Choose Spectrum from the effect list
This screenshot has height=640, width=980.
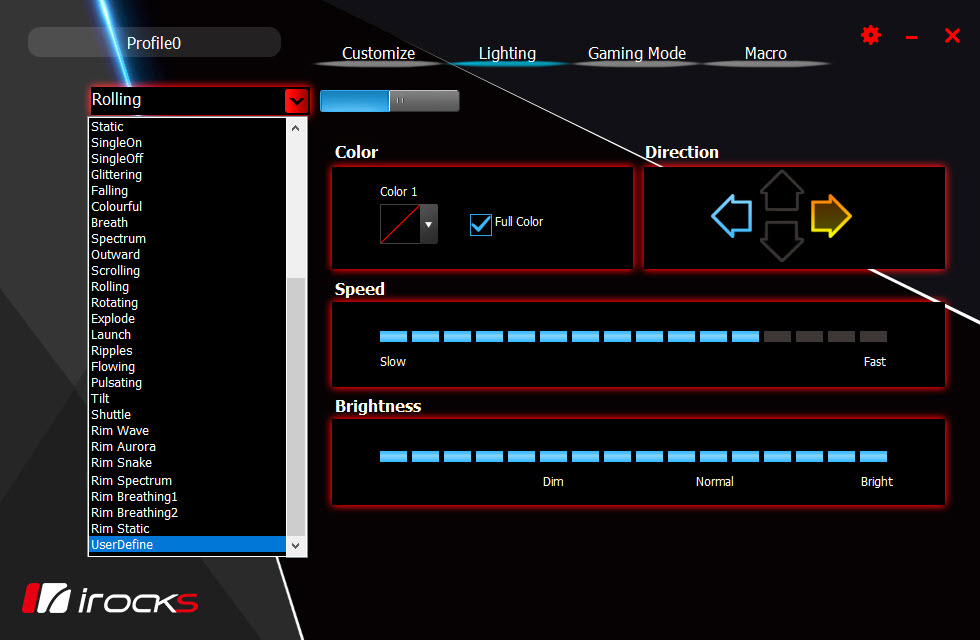(x=188, y=239)
